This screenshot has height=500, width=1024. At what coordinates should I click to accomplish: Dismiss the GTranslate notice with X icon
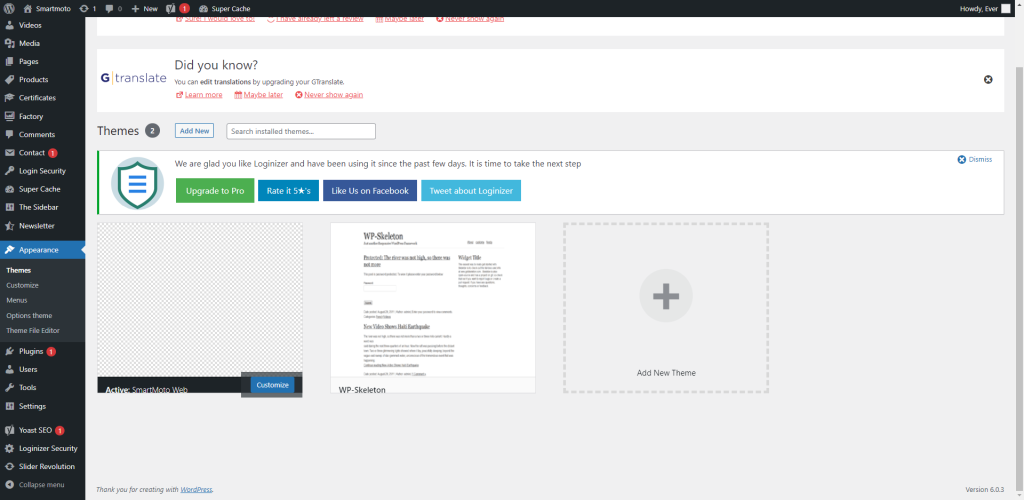tap(988, 80)
